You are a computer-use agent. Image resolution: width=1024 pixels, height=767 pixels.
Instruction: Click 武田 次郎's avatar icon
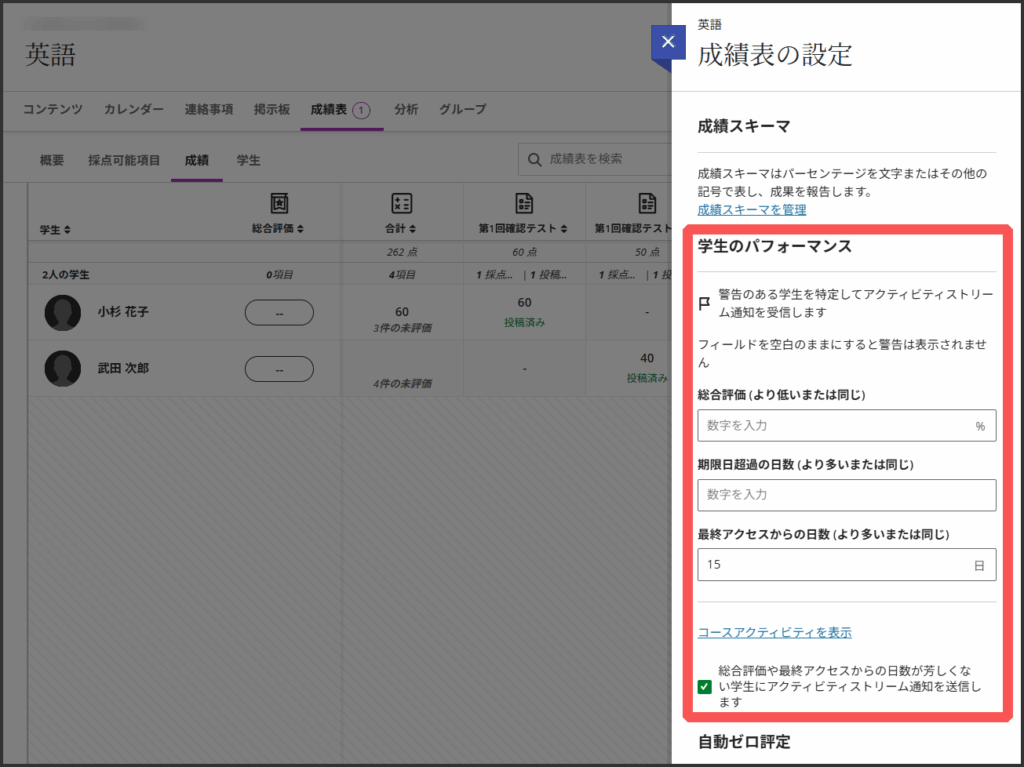pos(63,368)
